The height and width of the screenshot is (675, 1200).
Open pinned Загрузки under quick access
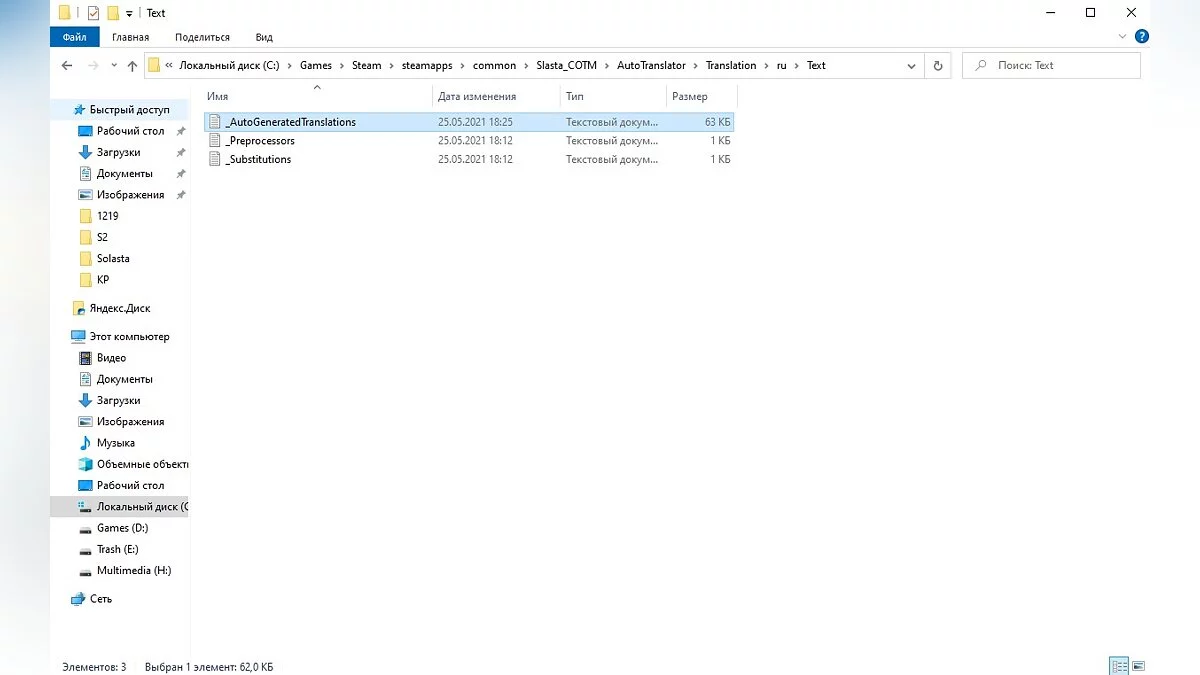pos(118,152)
